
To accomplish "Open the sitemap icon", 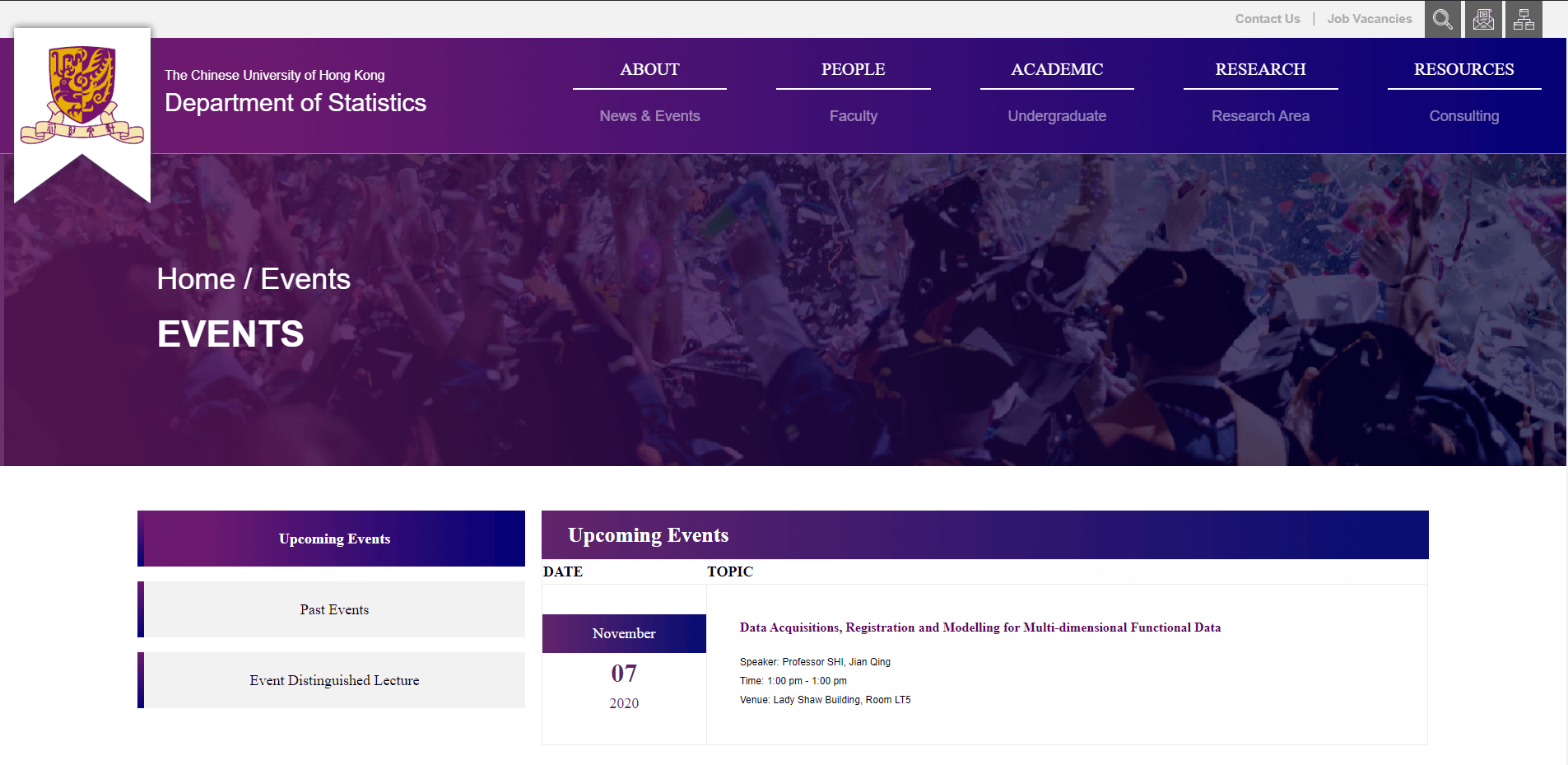I will (x=1524, y=19).
